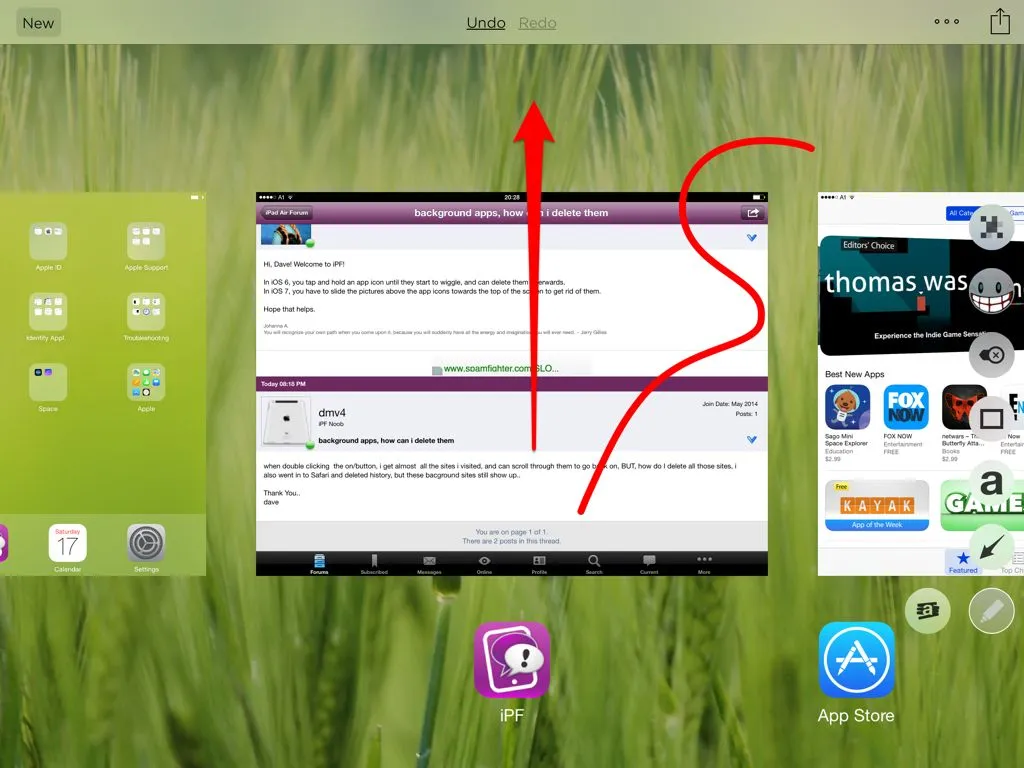Tap the home screen preview card thumbnail
Image resolution: width=1024 pixels, height=768 pixels.
tap(103, 384)
